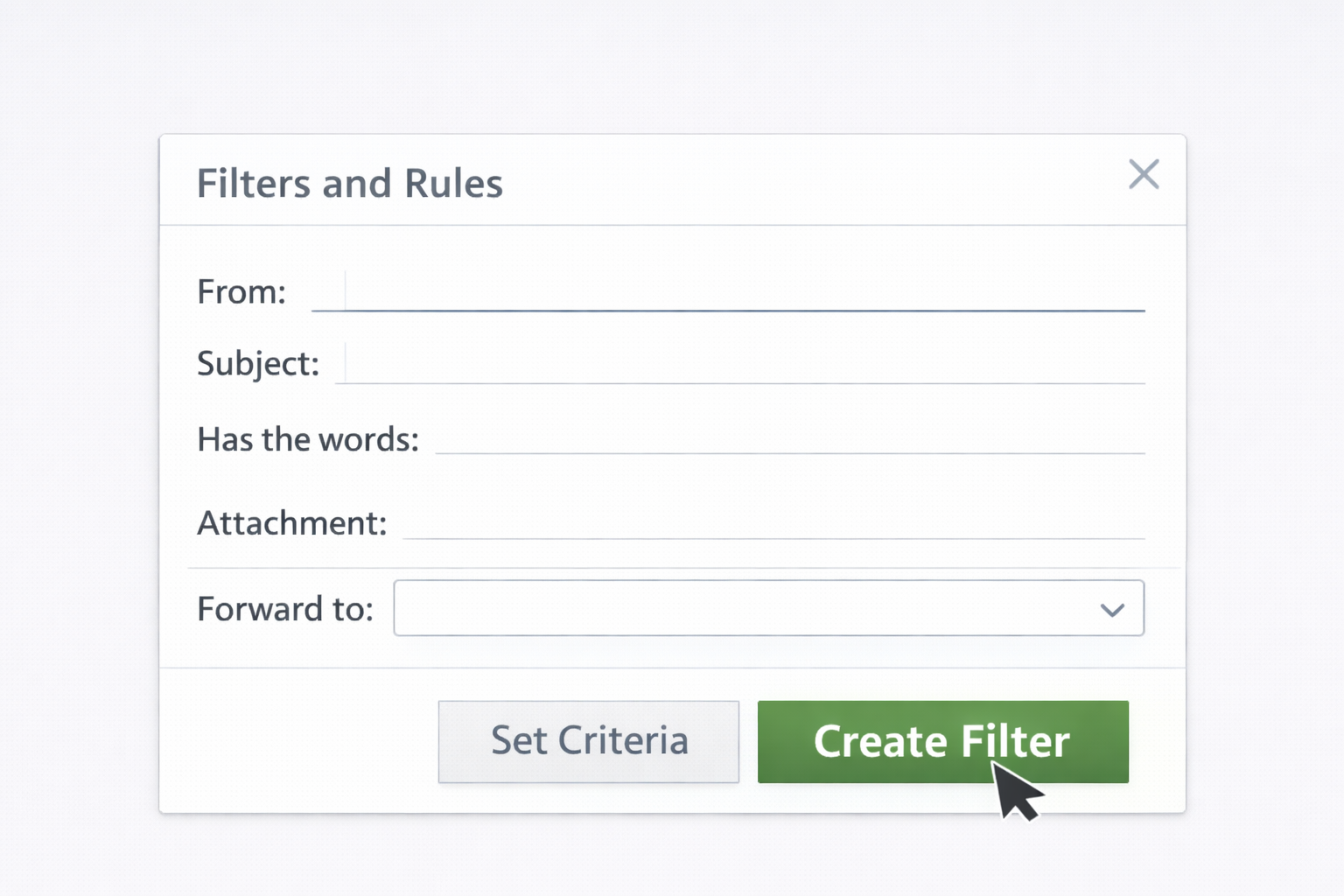Close the Filters and Rules dialog

tap(1144, 175)
